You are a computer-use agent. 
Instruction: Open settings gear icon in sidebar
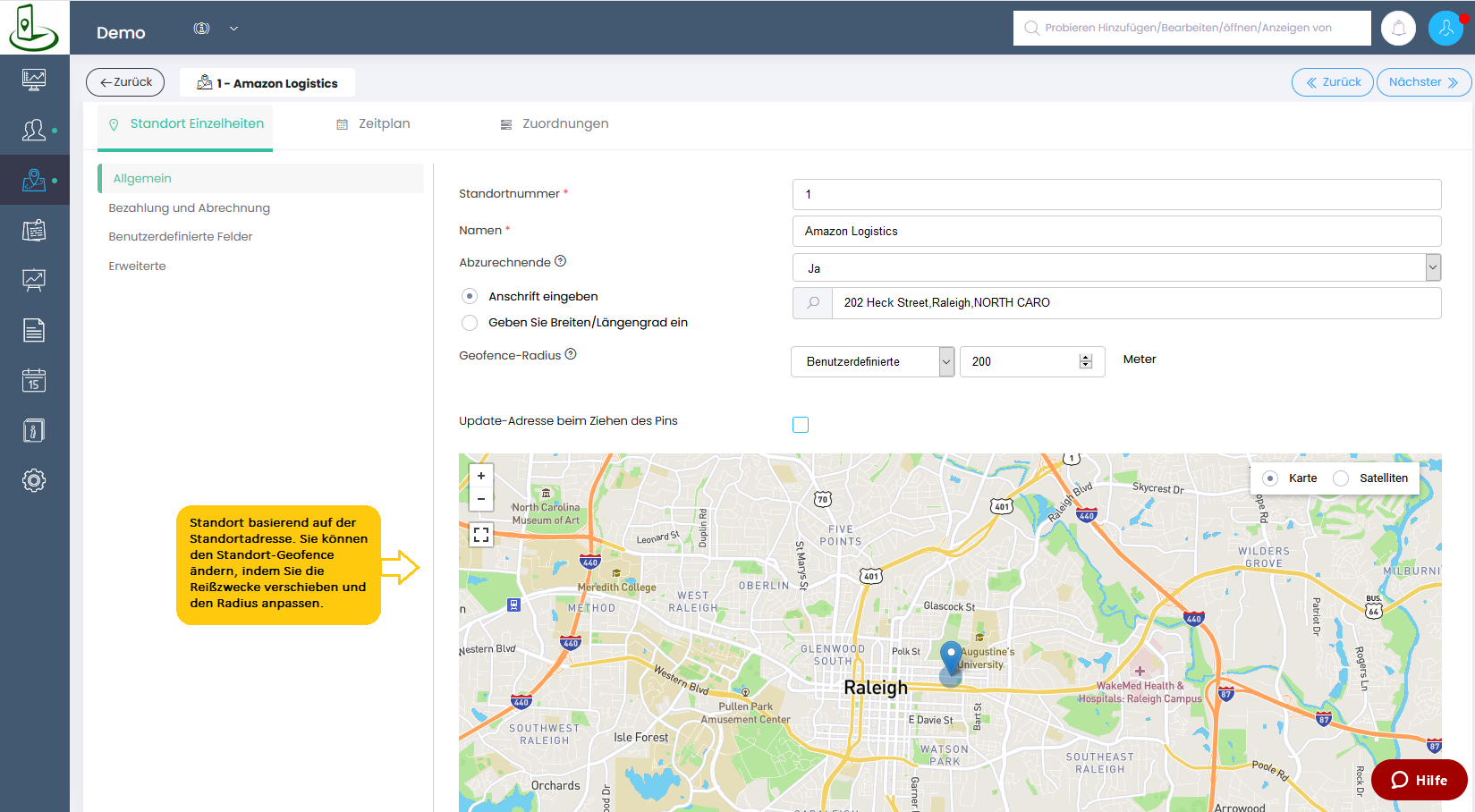[34, 480]
